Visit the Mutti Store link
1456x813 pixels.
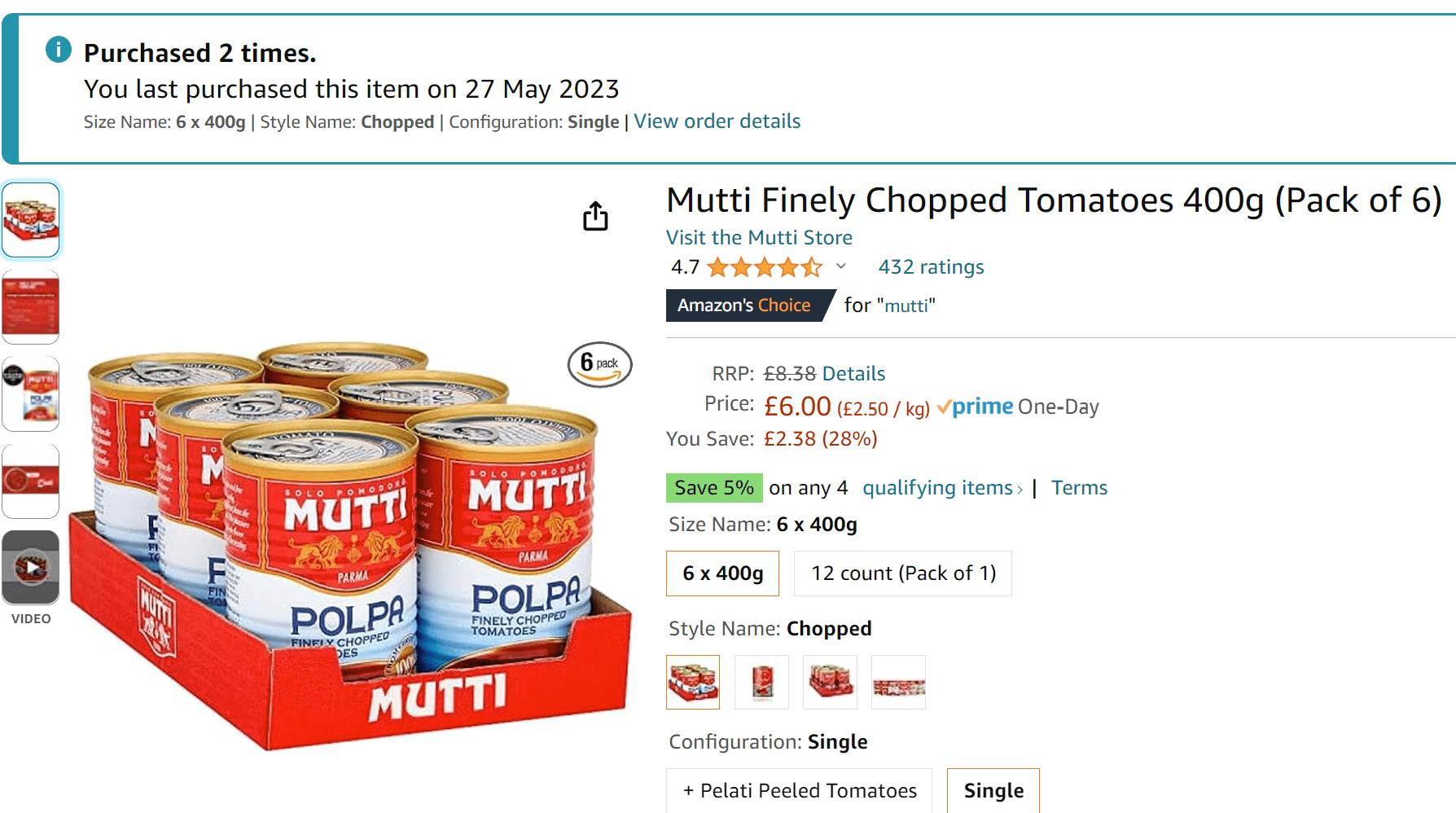pyautogui.click(x=759, y=238)
